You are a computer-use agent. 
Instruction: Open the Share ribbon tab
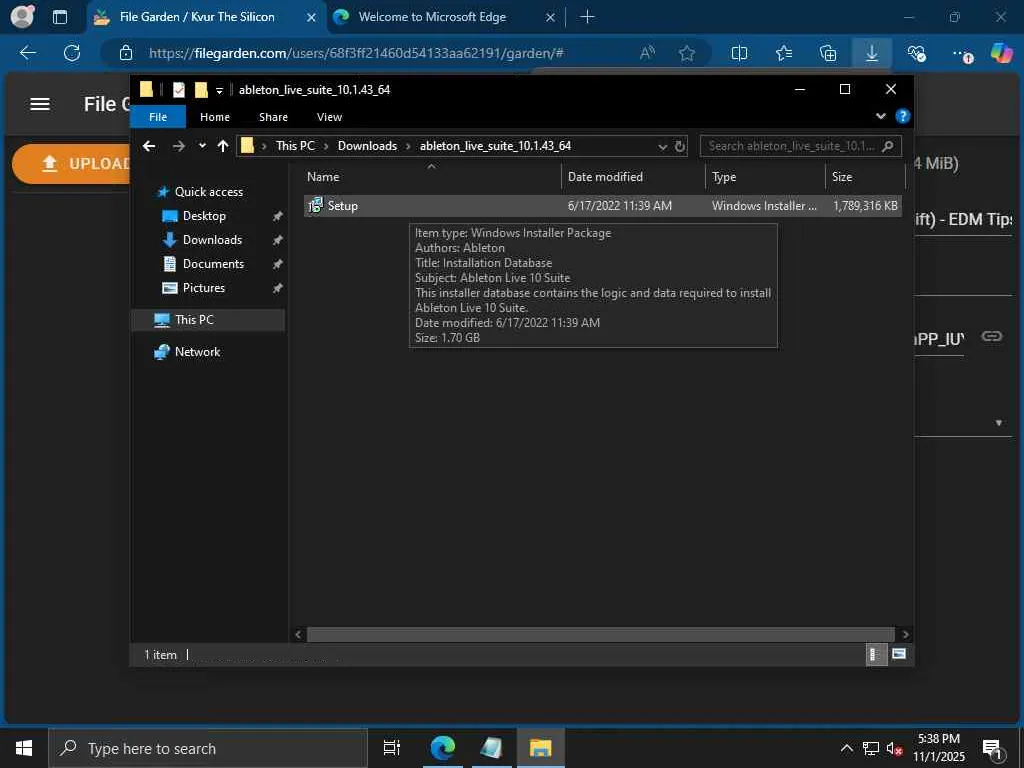tap(273, 117)
